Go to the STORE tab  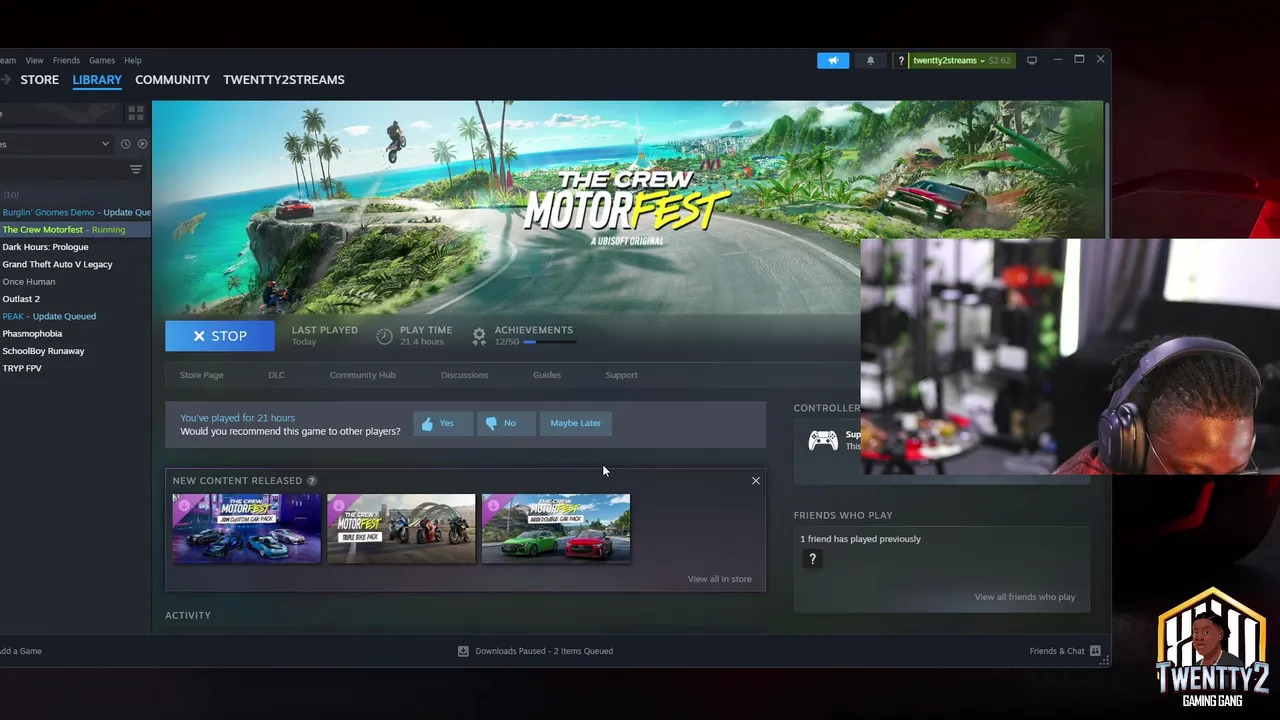(x=40, y=80)
